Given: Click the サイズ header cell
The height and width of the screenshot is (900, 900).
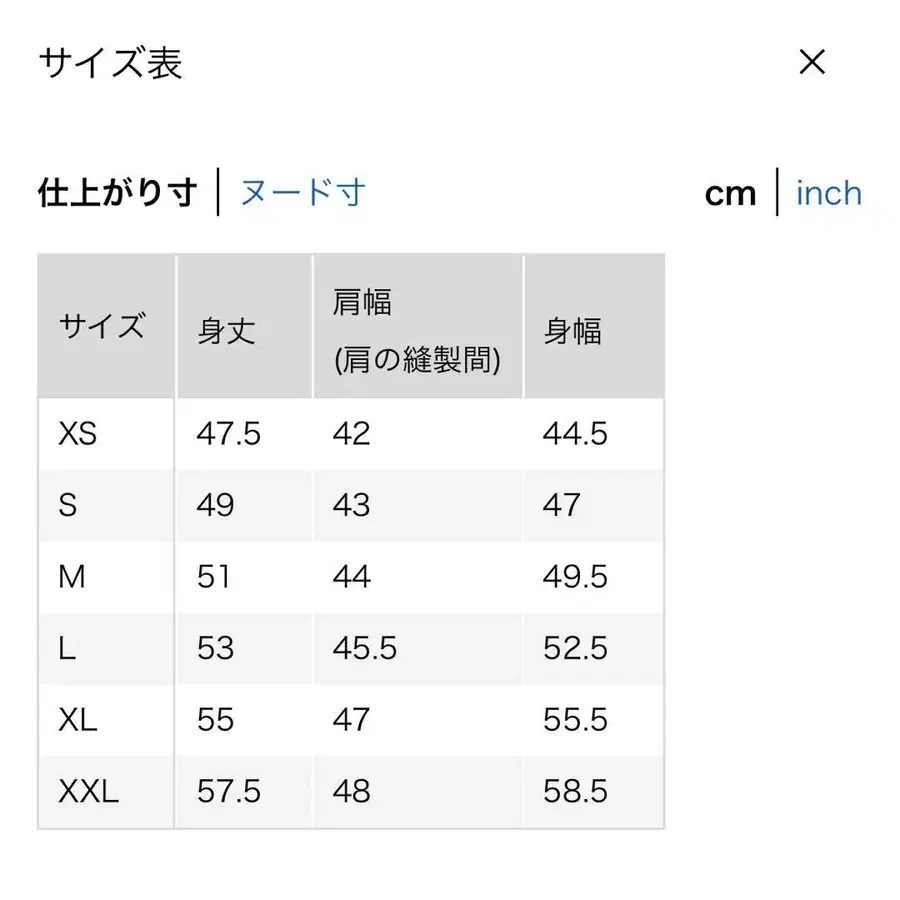Looking at the screenshot, I should tap(103, 325).
